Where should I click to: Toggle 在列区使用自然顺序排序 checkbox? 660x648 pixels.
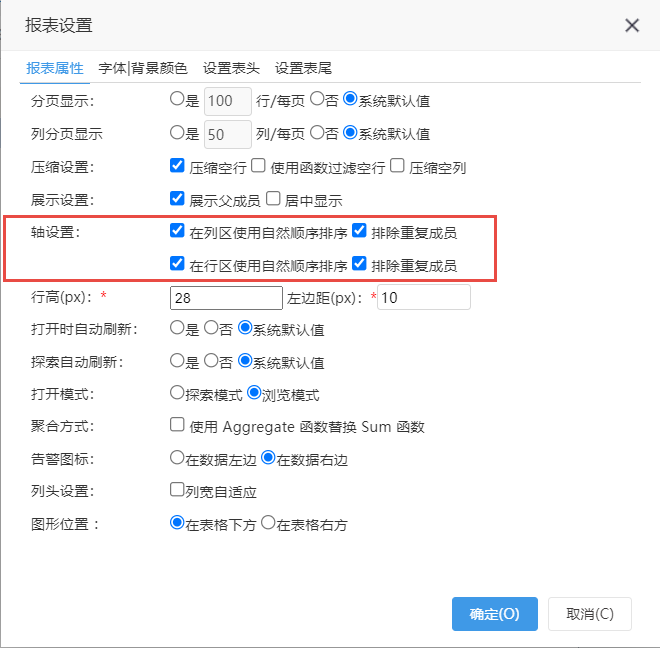point(177,230)
